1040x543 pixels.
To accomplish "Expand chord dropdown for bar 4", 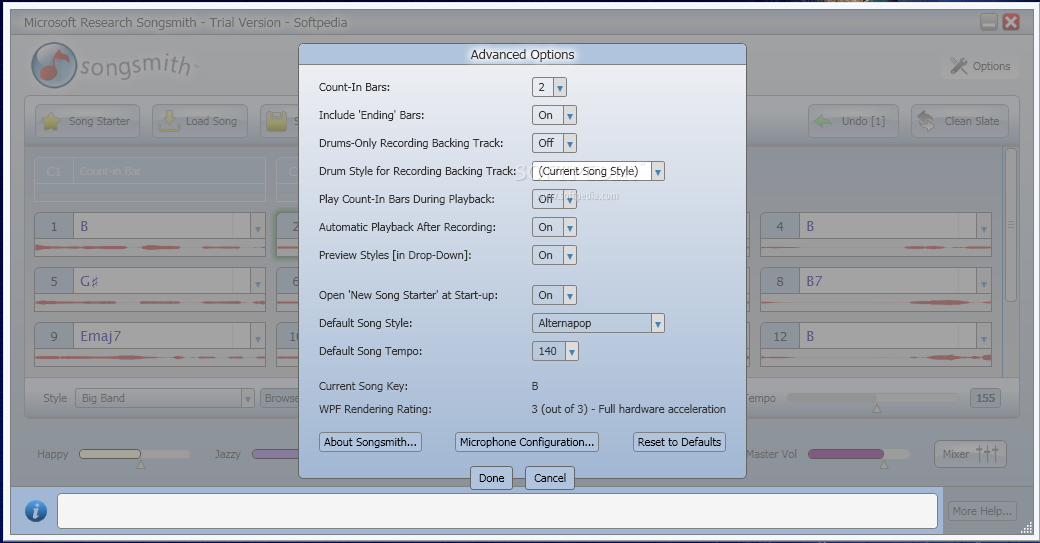I will (984, 227).
